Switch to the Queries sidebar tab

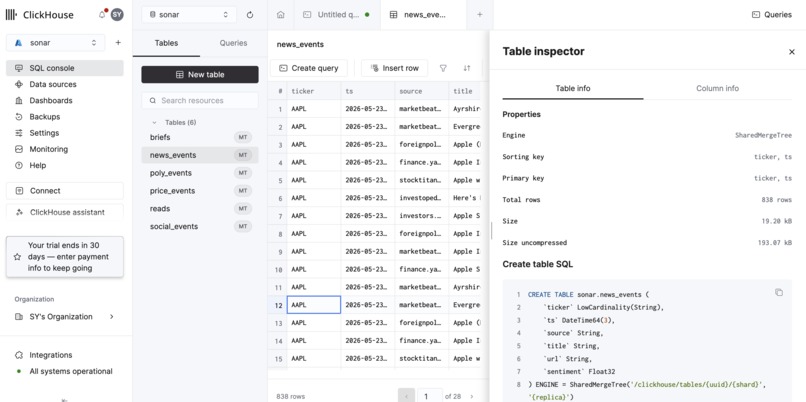pos(233,43)
